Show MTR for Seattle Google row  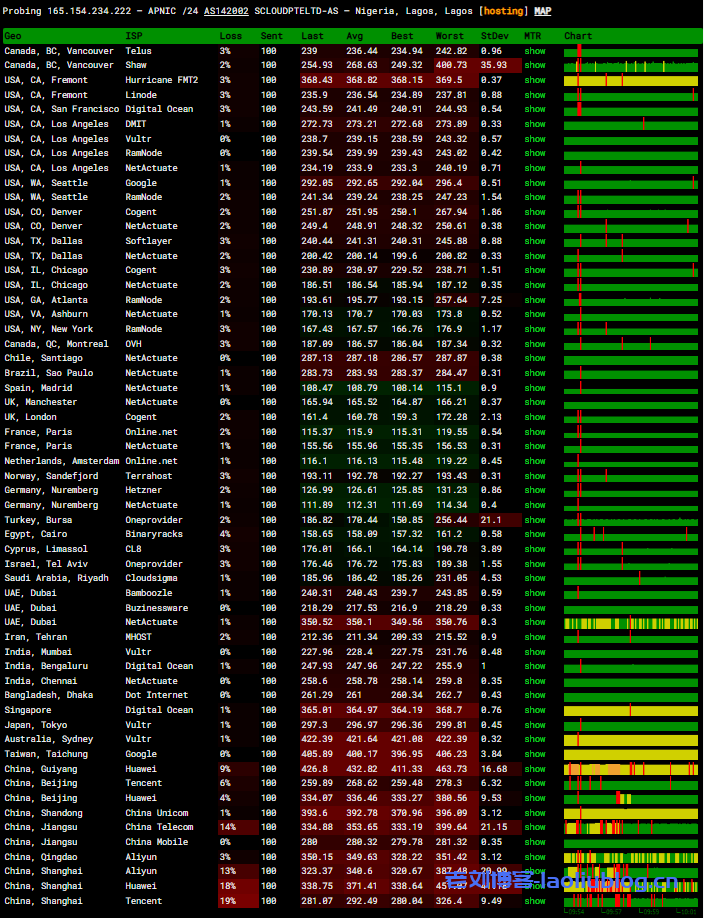tap(535, 183)
